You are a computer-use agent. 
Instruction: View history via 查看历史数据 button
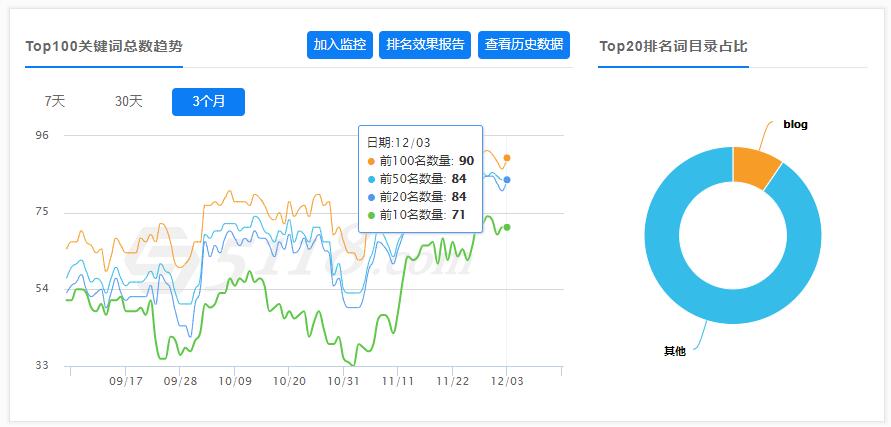[524, 45]
